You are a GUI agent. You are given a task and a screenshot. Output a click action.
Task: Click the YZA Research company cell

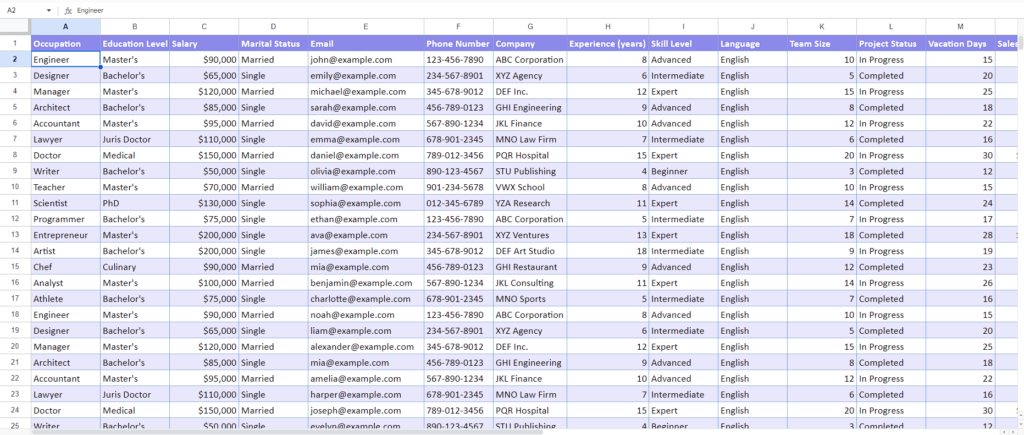click(530, 203)
